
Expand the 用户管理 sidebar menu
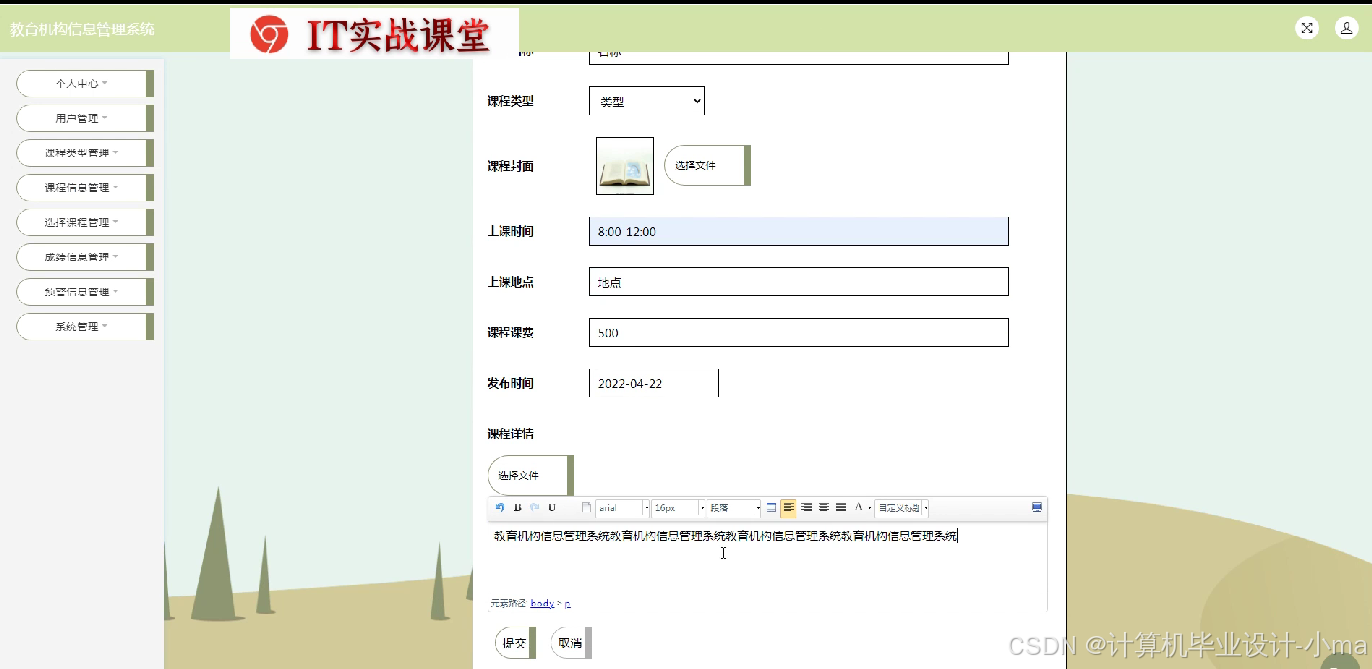[84, 118]
